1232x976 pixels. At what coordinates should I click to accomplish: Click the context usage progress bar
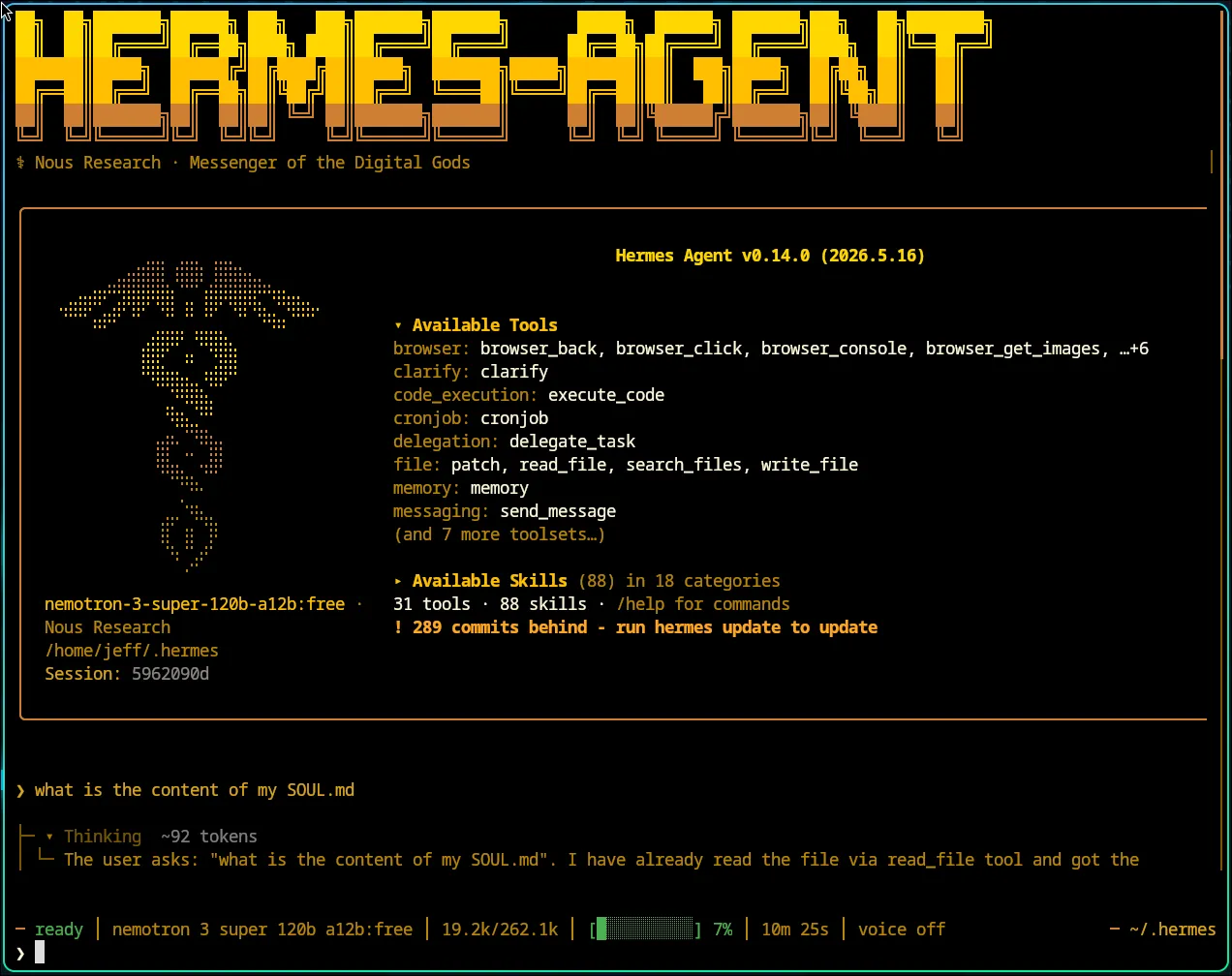pyautogui.click(x=645, y=930)
